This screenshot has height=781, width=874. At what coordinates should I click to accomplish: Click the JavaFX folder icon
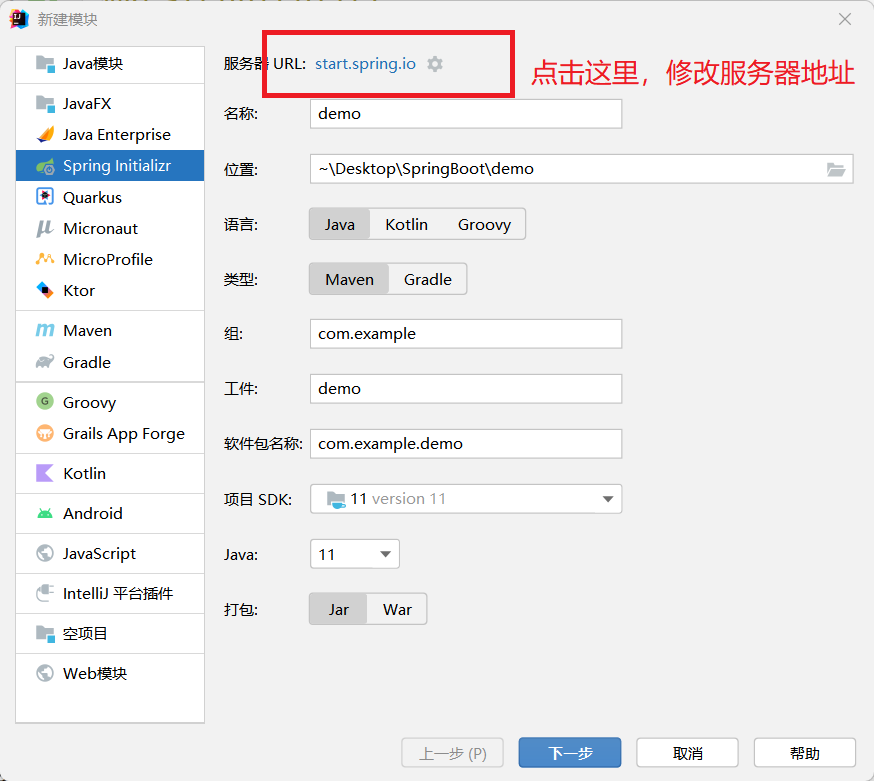(45, 104)
